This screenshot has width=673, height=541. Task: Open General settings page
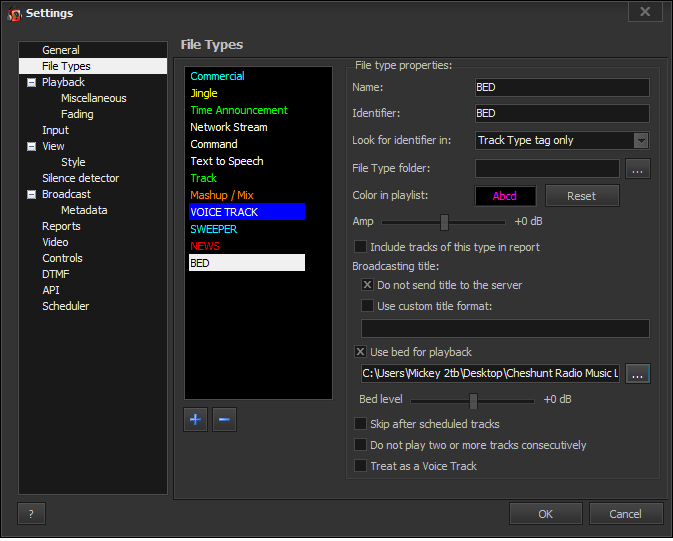coord(61,50)
